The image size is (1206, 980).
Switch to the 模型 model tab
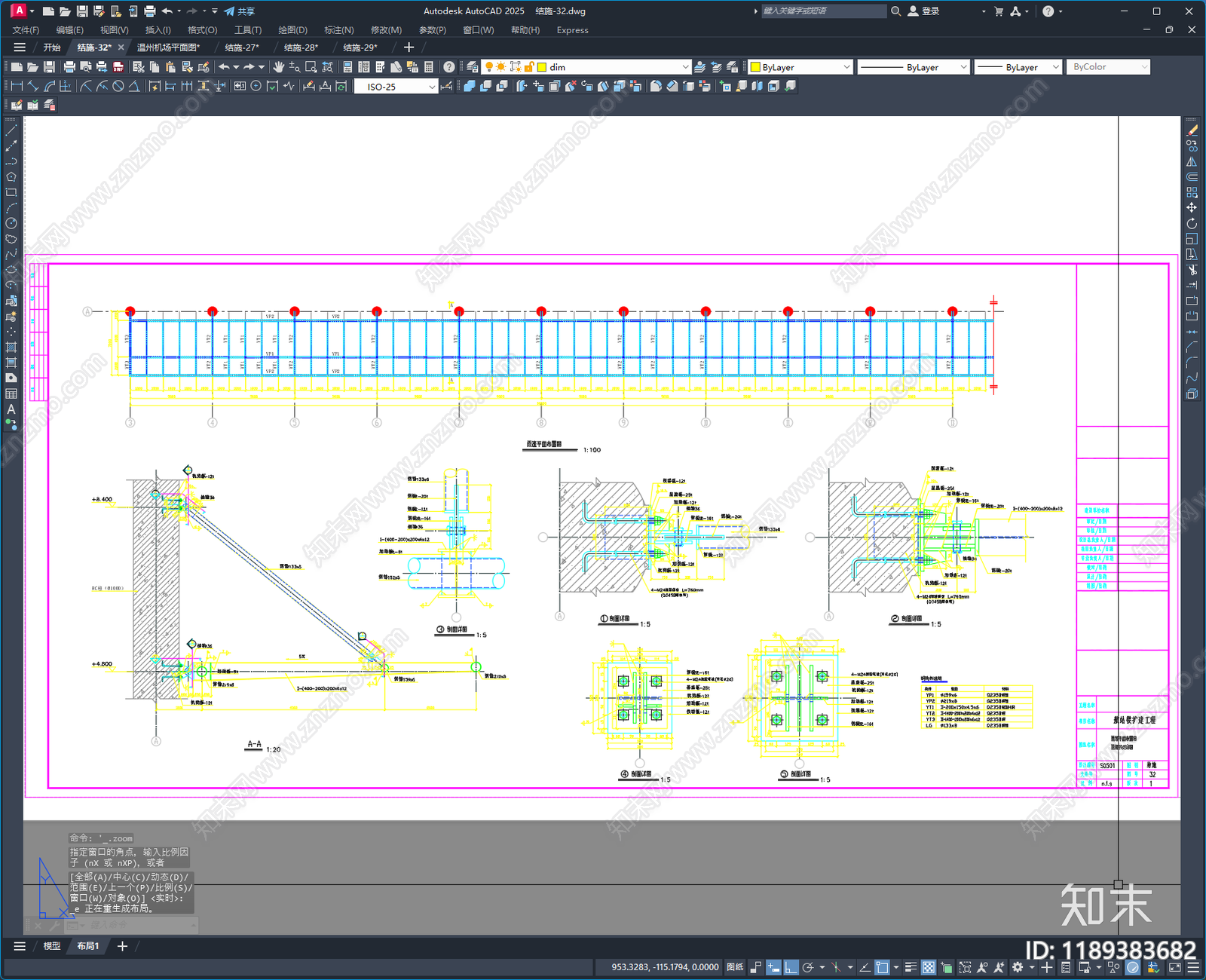point(52,946)
